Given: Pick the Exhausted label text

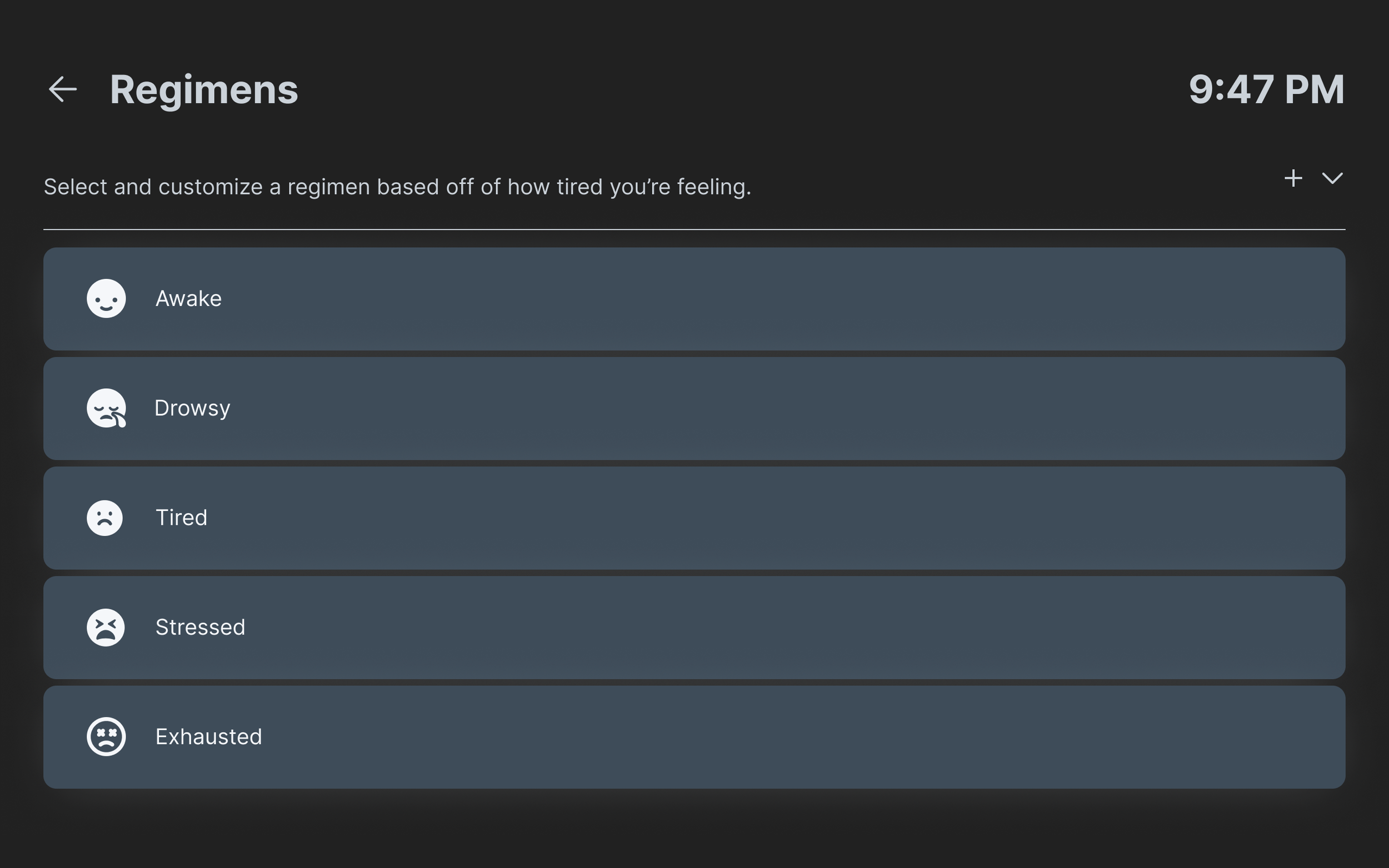Looking at the screenshot, I should tap(208, 736).
